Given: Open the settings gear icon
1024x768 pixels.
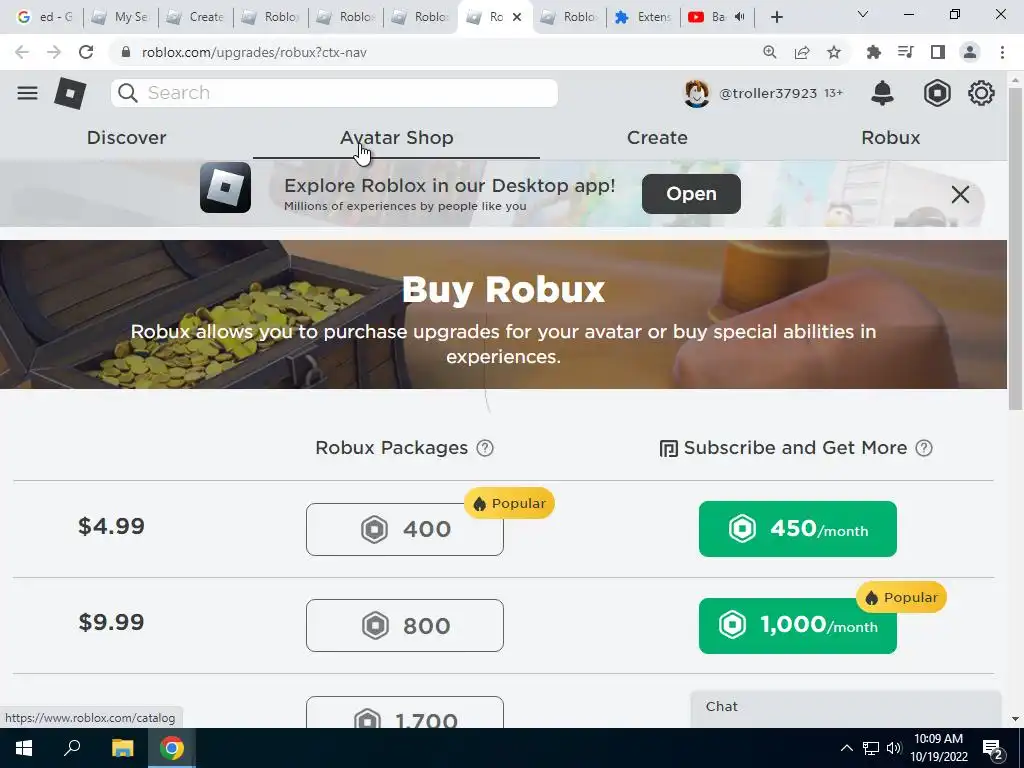Looking at the screenshot, I should point(981,93).
